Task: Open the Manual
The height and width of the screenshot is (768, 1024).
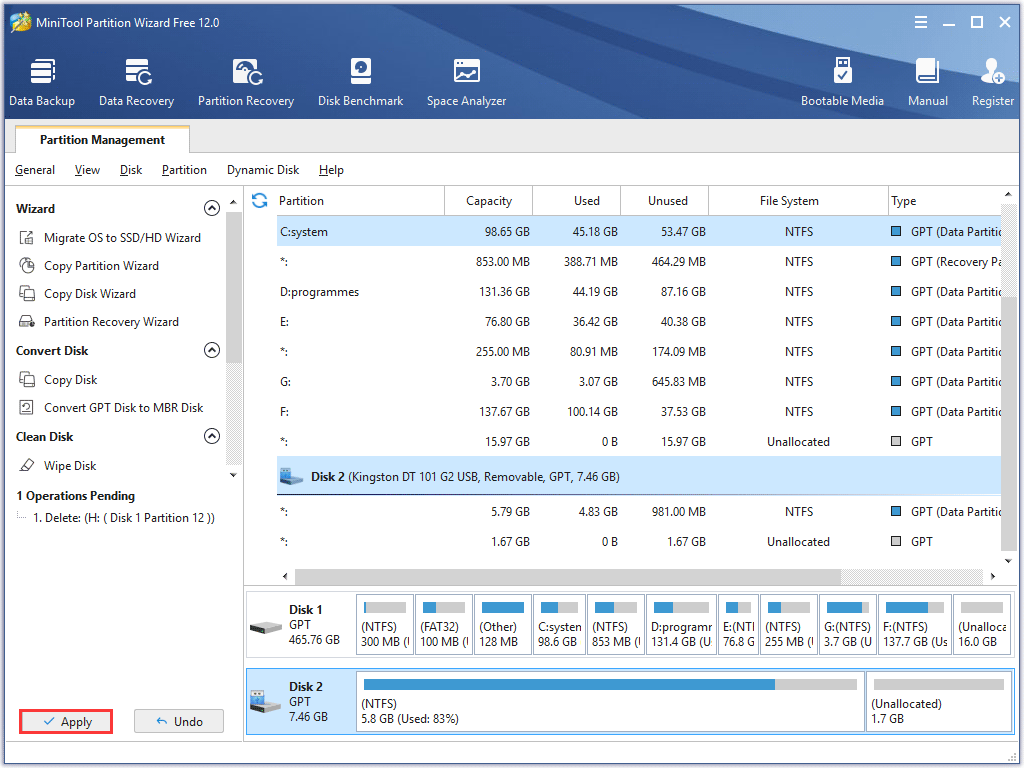Action: click(927, 80)
